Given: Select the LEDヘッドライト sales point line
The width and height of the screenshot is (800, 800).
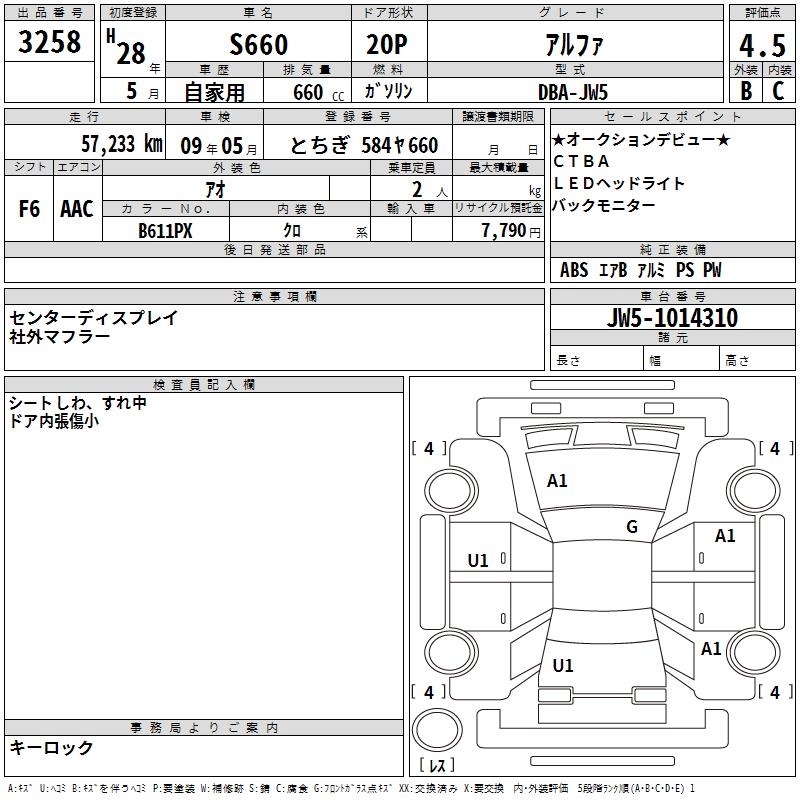Looking at the screenshot, I should 619,183.
